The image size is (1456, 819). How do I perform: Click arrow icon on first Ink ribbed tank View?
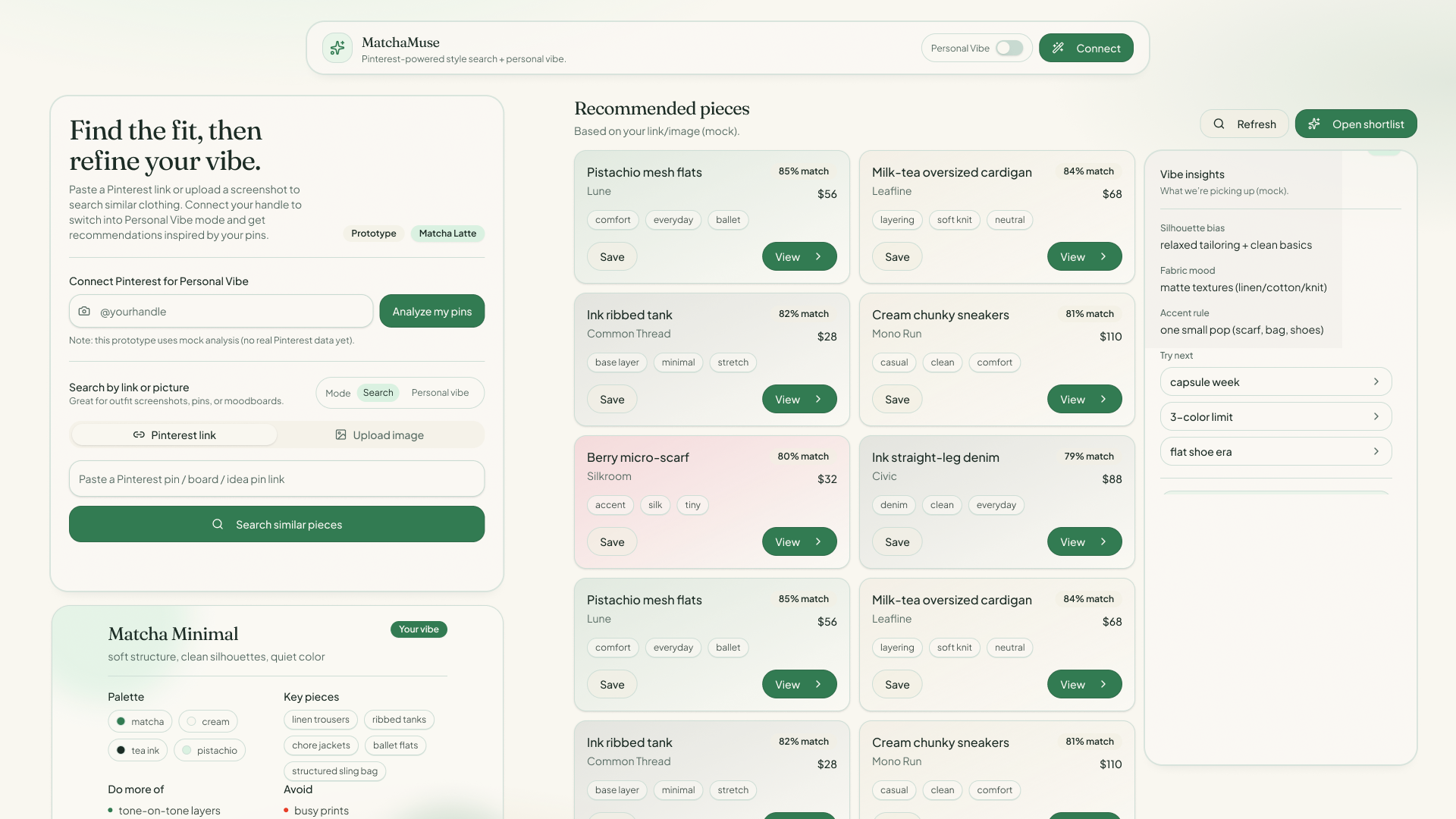(818, 400)
